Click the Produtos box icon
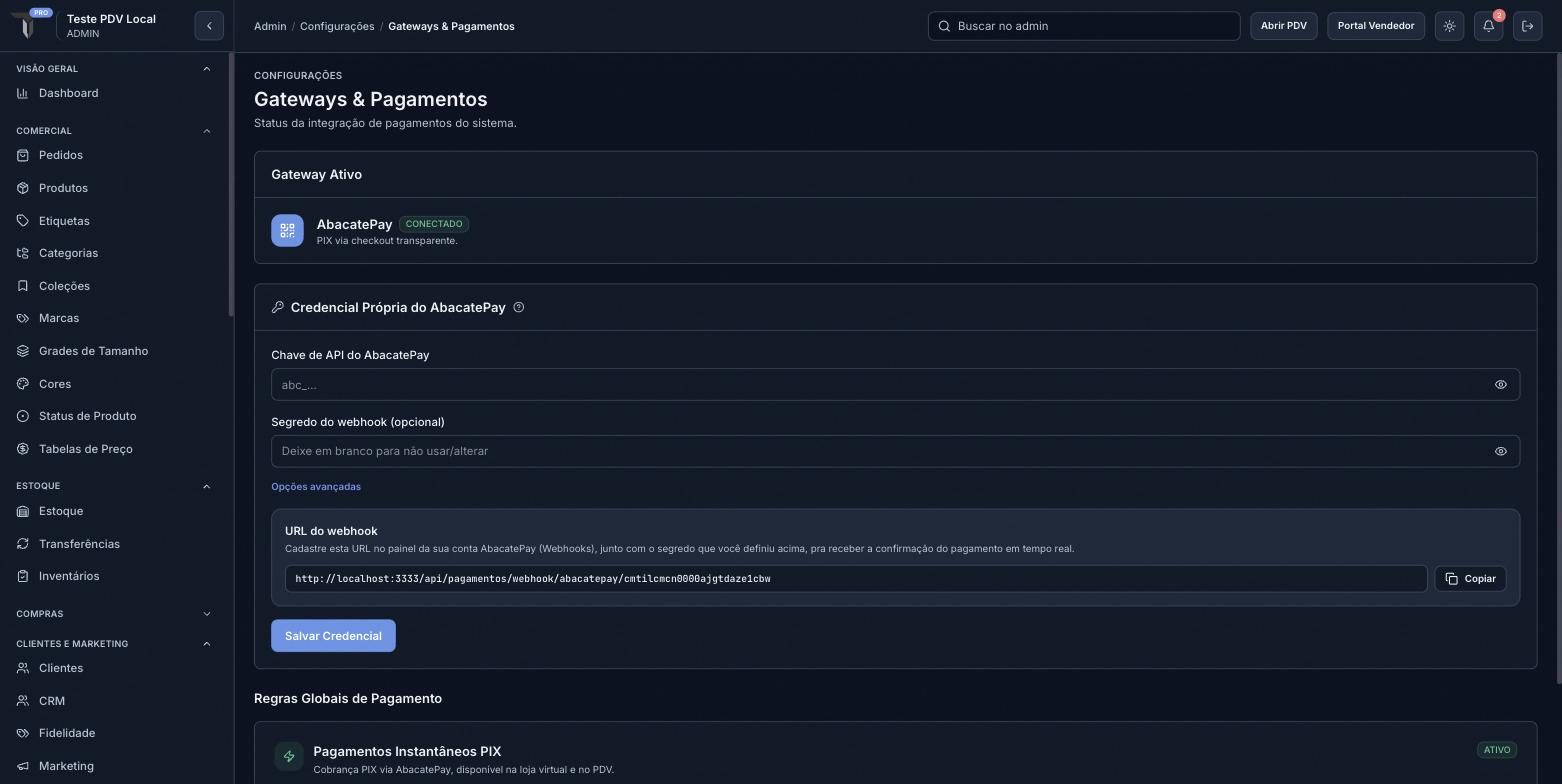Viewport: 1562px width, 784px height. tap(23, 188)
